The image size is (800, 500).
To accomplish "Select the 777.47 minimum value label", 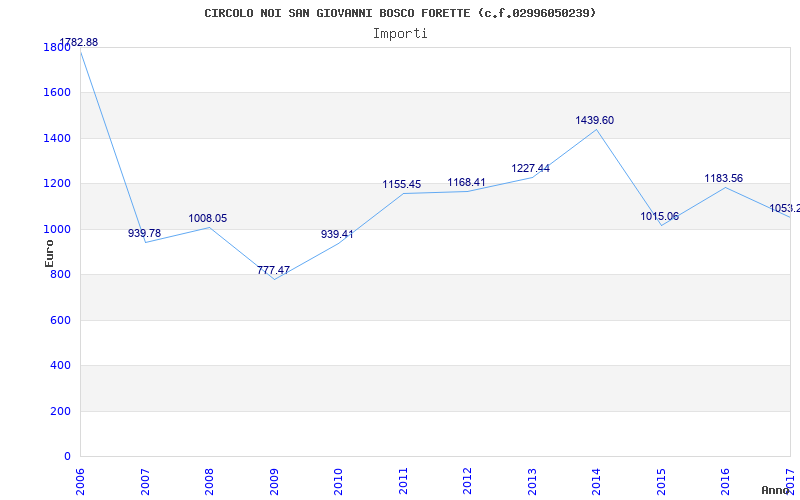I will click(x=273, y=270).
